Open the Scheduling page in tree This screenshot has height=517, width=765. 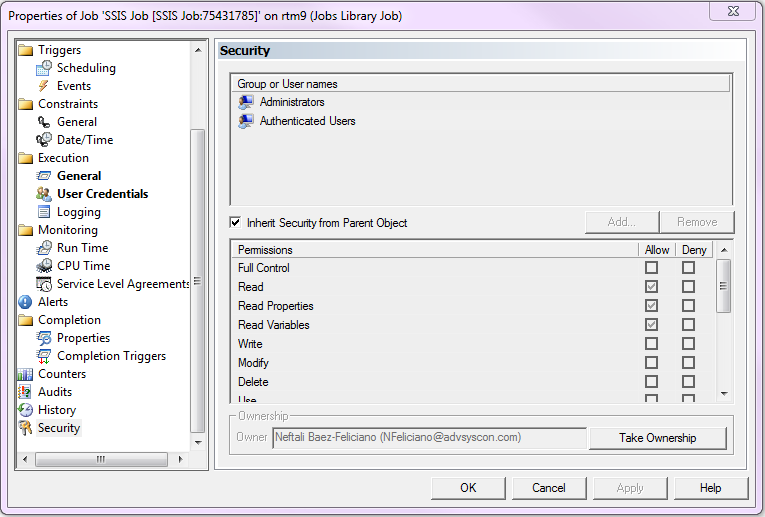86,68
